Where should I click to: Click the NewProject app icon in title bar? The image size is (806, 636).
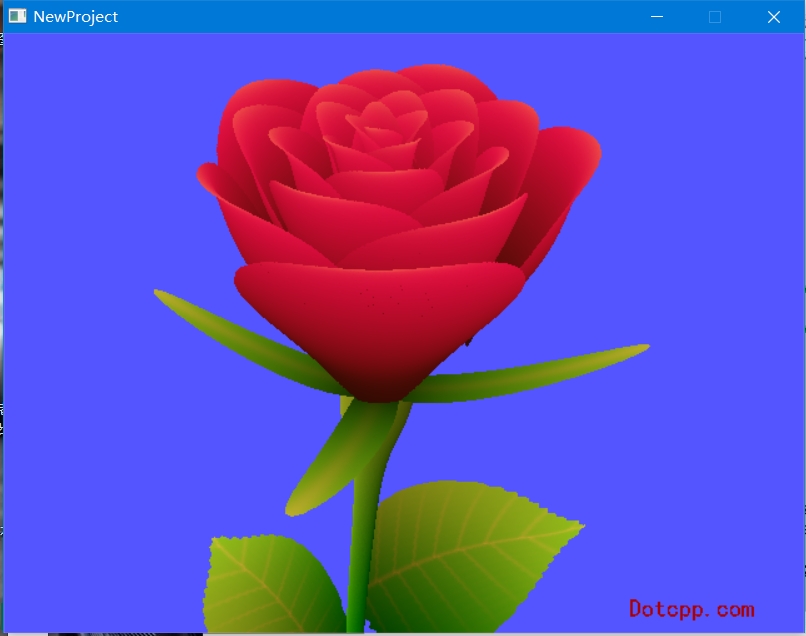coord(17,16)
